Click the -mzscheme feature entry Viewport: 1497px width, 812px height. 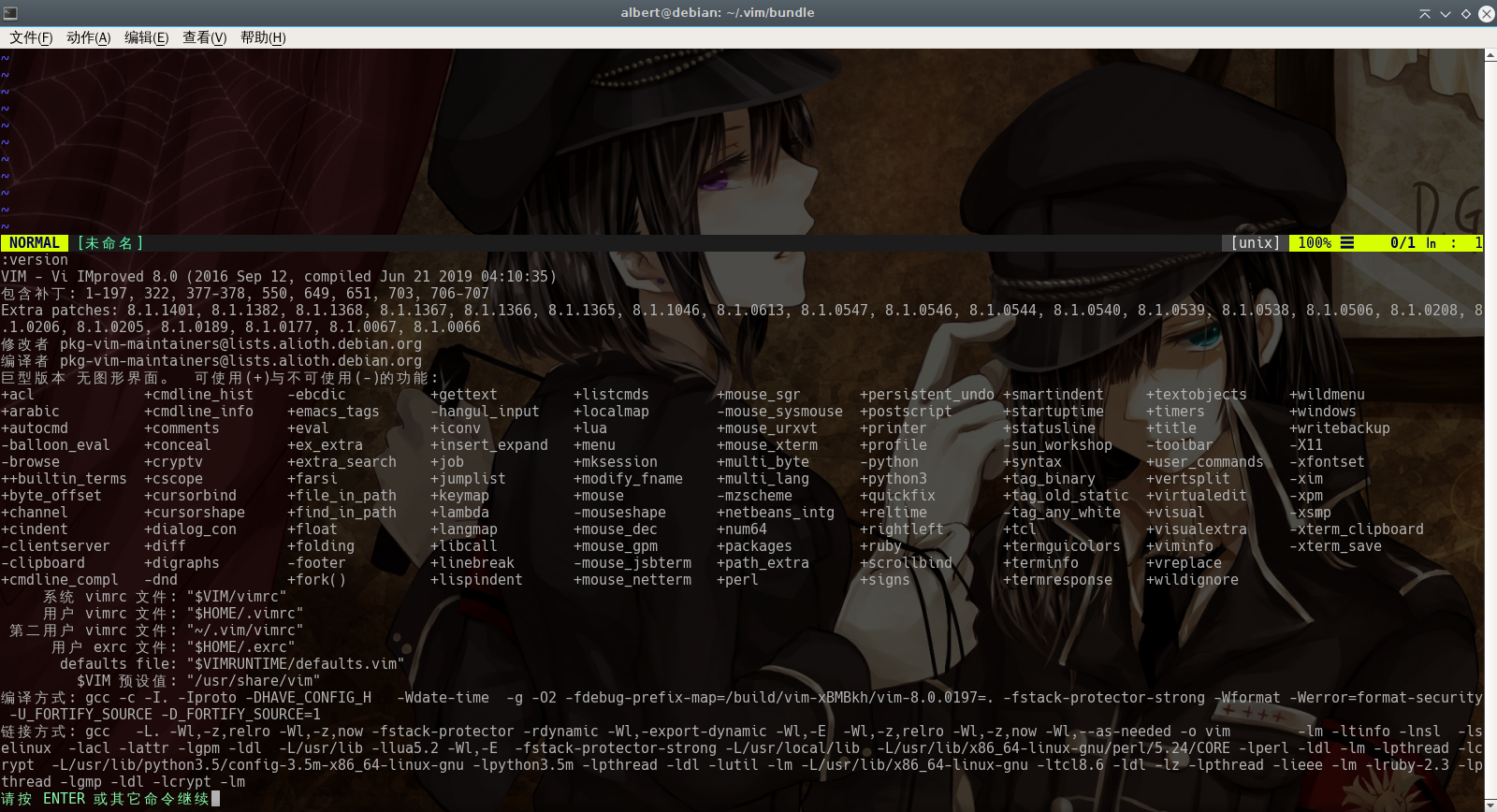coord(754,496)
